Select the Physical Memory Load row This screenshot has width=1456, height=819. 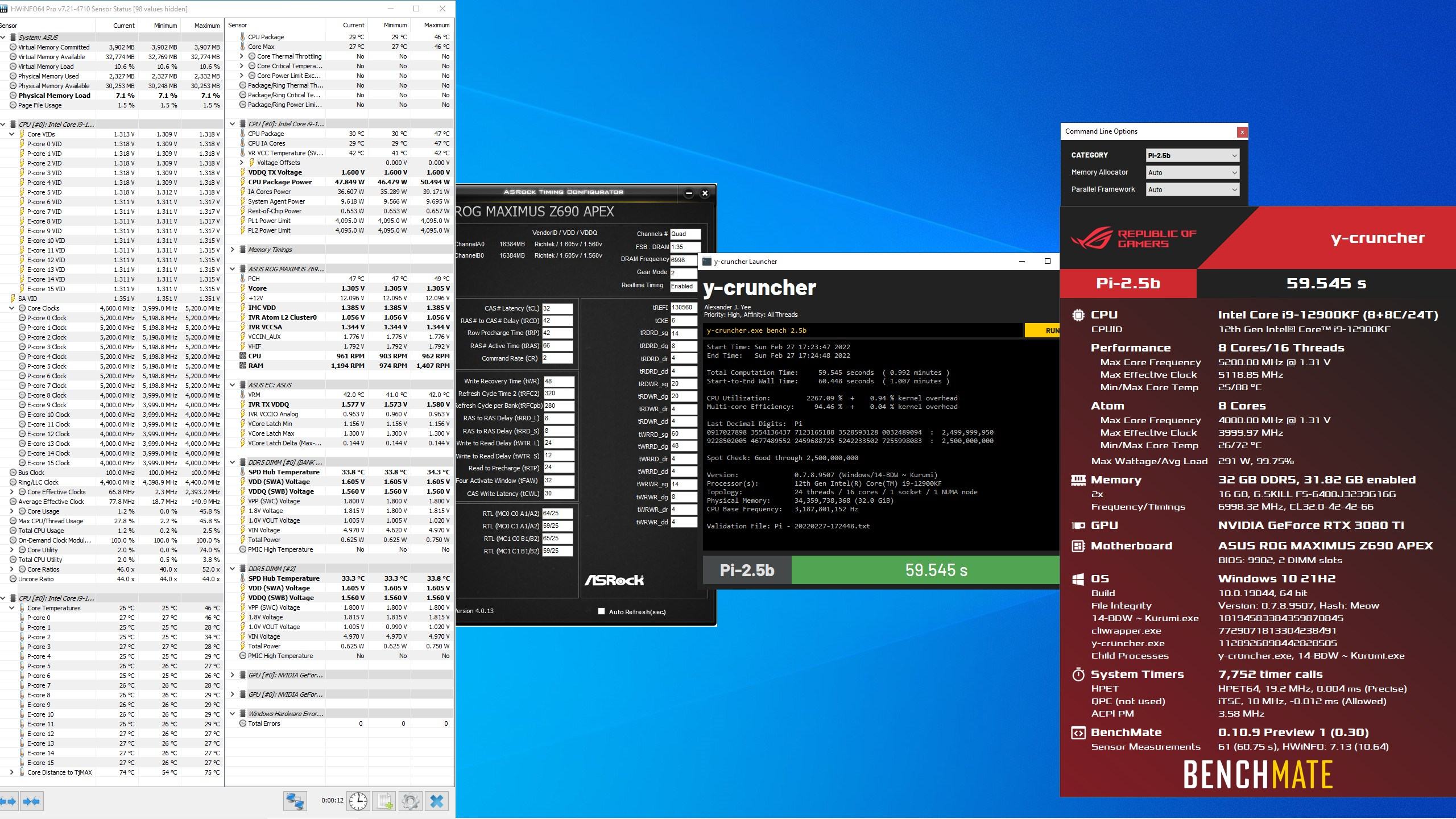click(x=111, y=96)
